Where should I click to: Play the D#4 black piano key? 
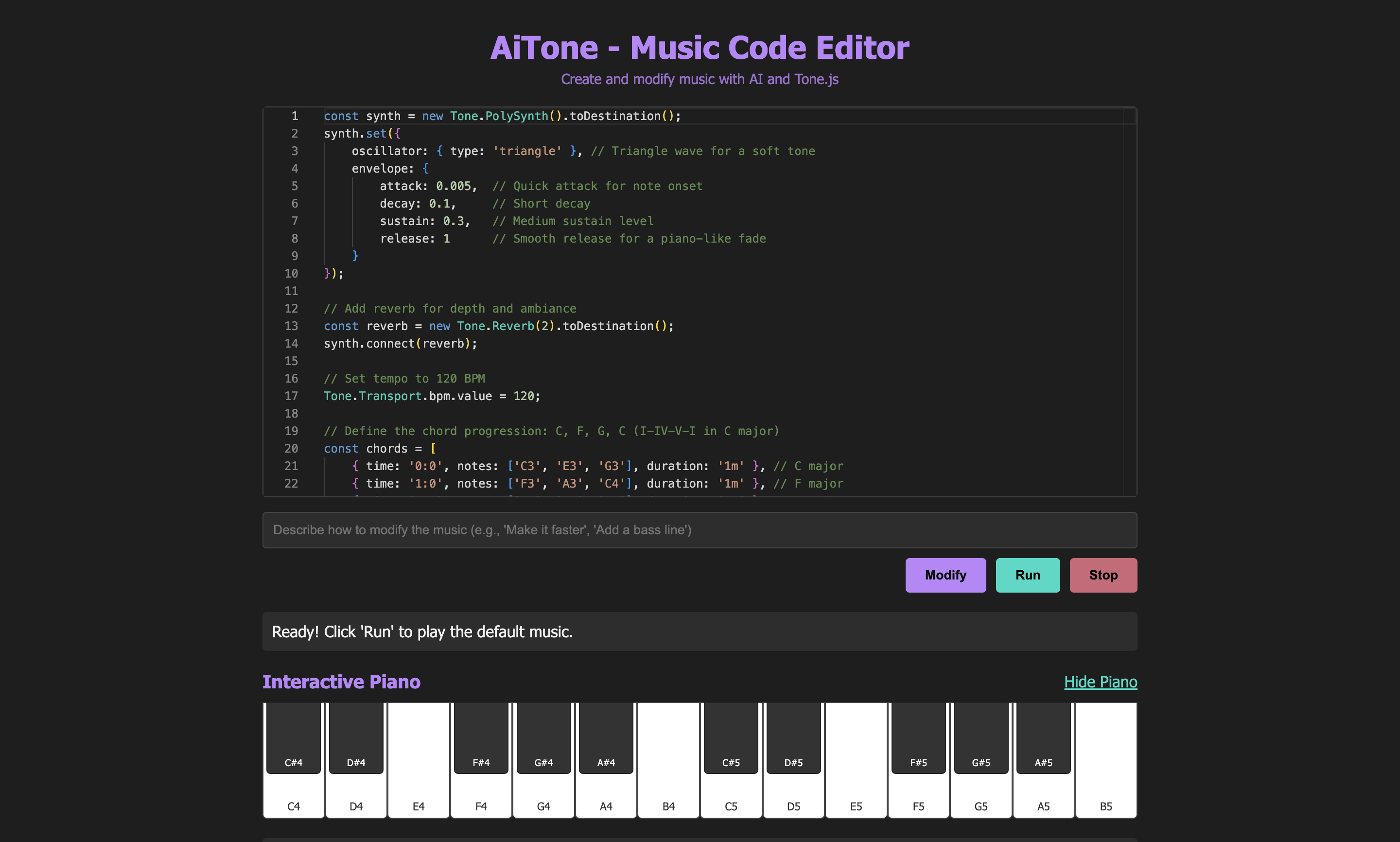[356, 737]
